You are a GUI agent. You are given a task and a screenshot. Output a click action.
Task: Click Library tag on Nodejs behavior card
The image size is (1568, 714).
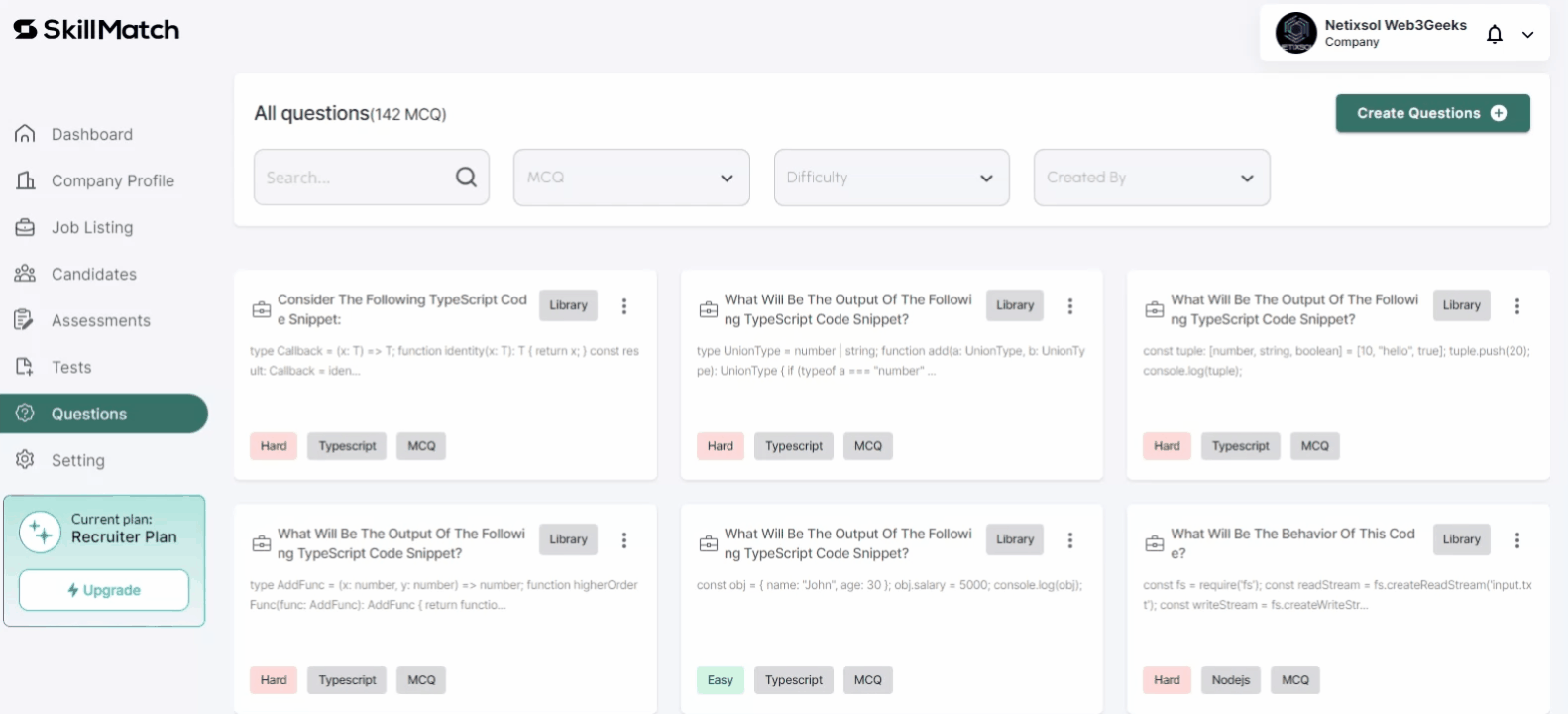tap(1462, 539)
